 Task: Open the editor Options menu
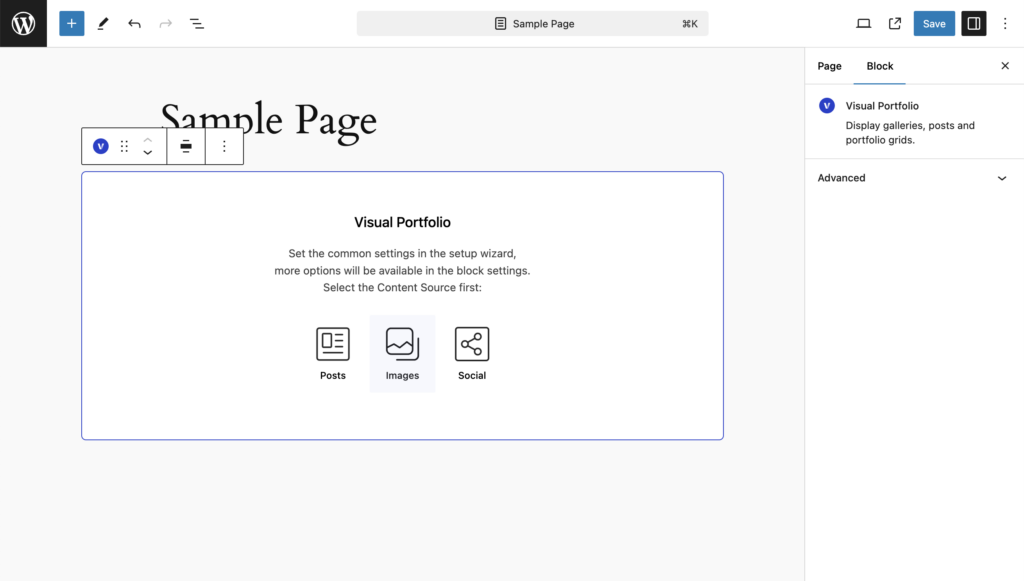[1005, 24]
